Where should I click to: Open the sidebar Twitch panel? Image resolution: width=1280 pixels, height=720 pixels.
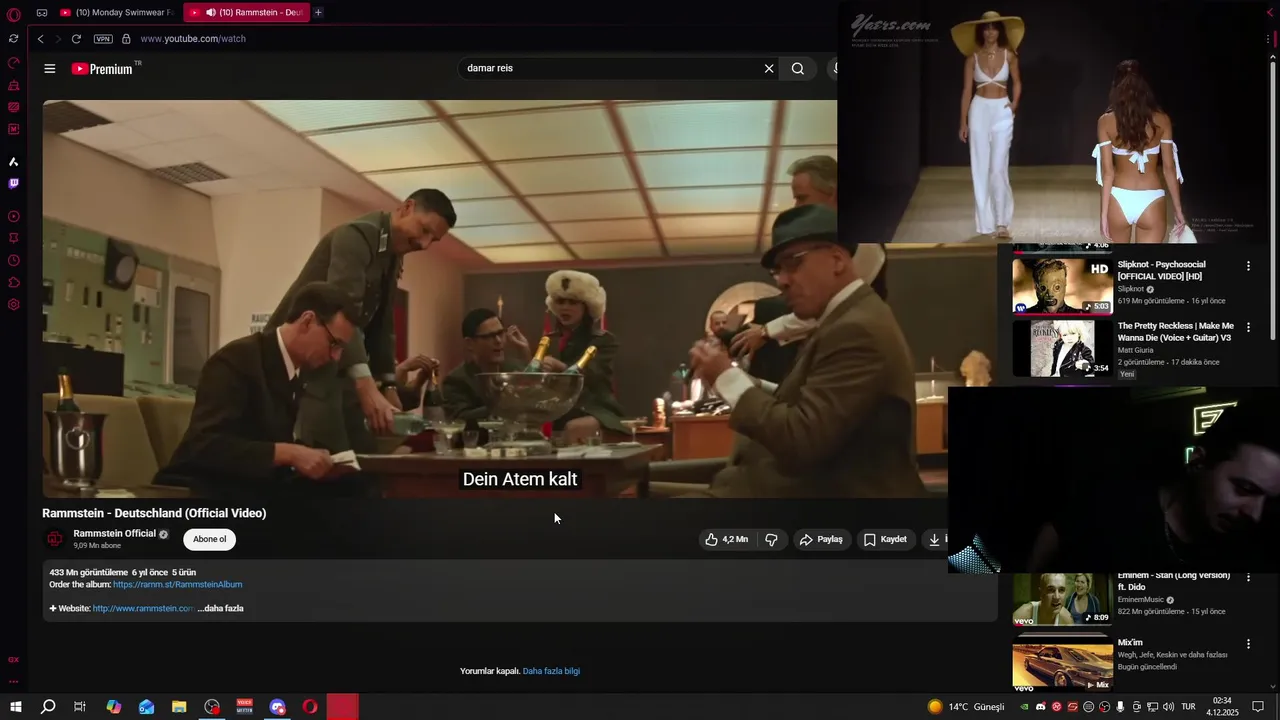pos(13,184)
